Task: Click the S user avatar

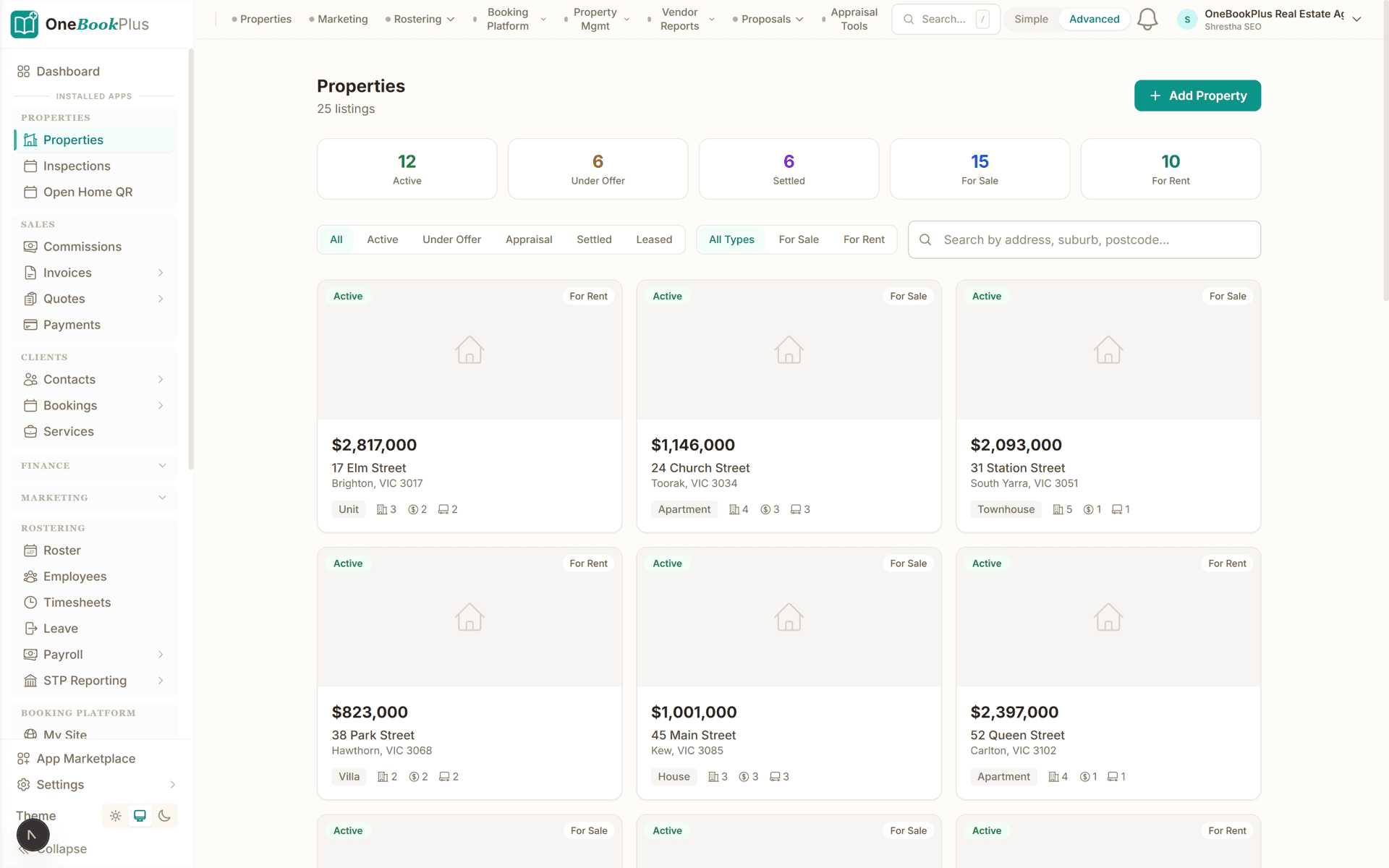Action: [1187, 20]
